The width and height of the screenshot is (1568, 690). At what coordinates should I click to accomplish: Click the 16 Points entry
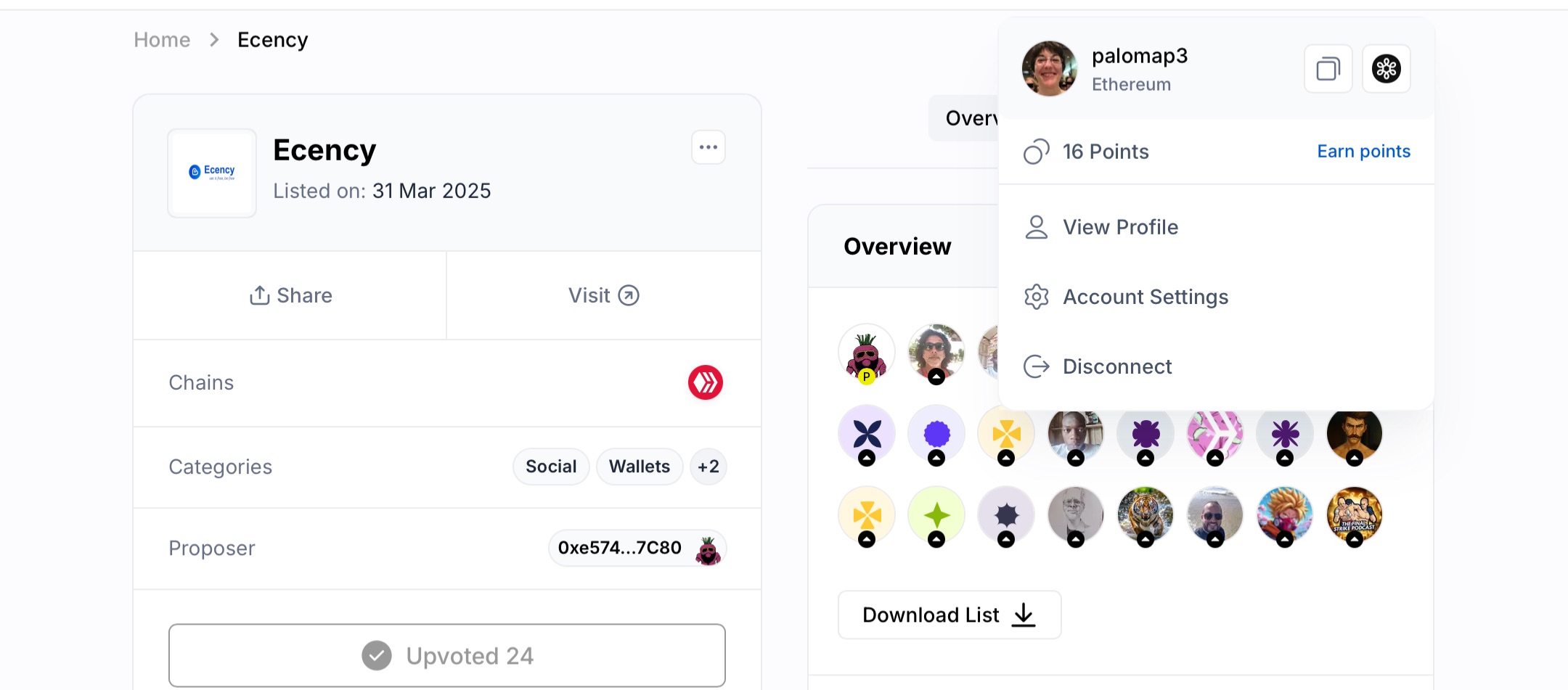pos(1087,152)
